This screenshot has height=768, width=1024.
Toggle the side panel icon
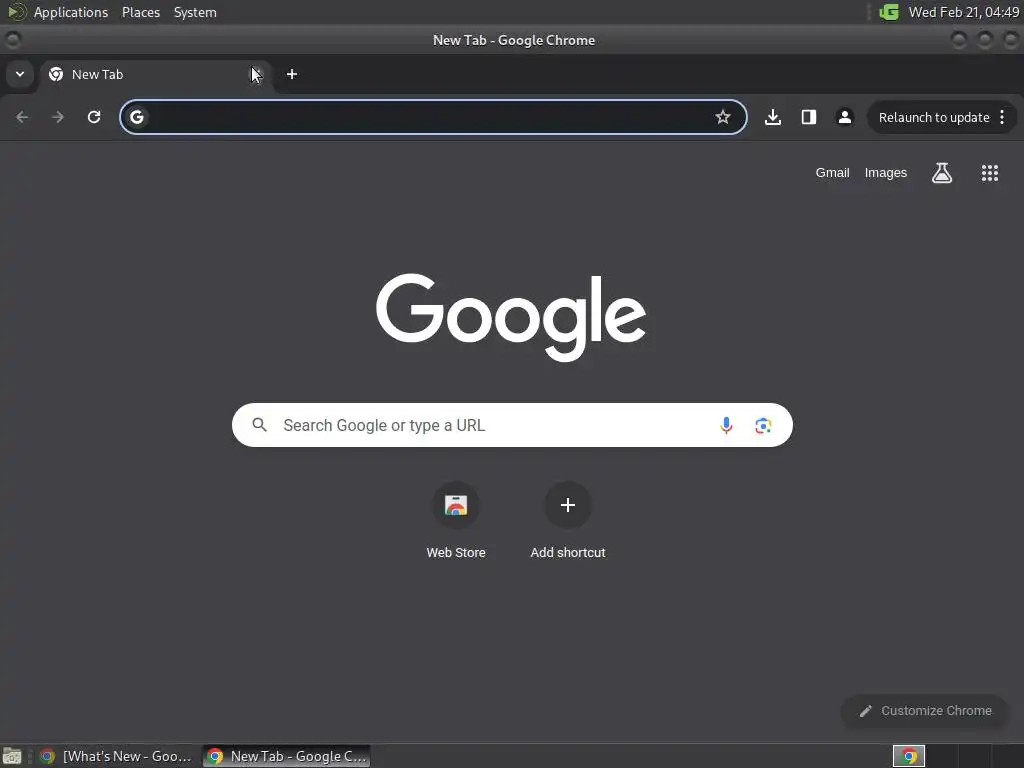tap(808, 117)
